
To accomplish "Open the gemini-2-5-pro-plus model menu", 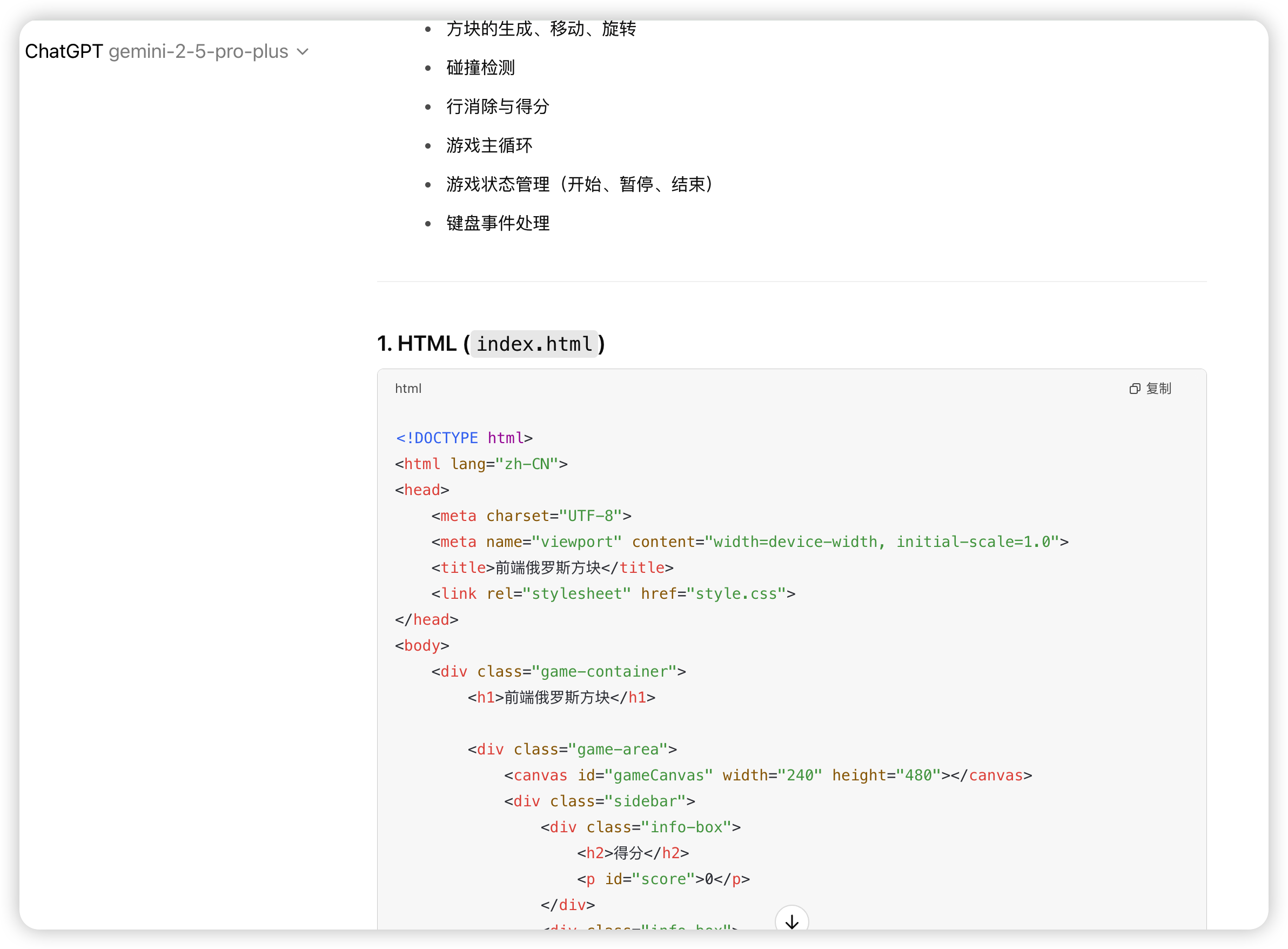I will pos(198,52).
